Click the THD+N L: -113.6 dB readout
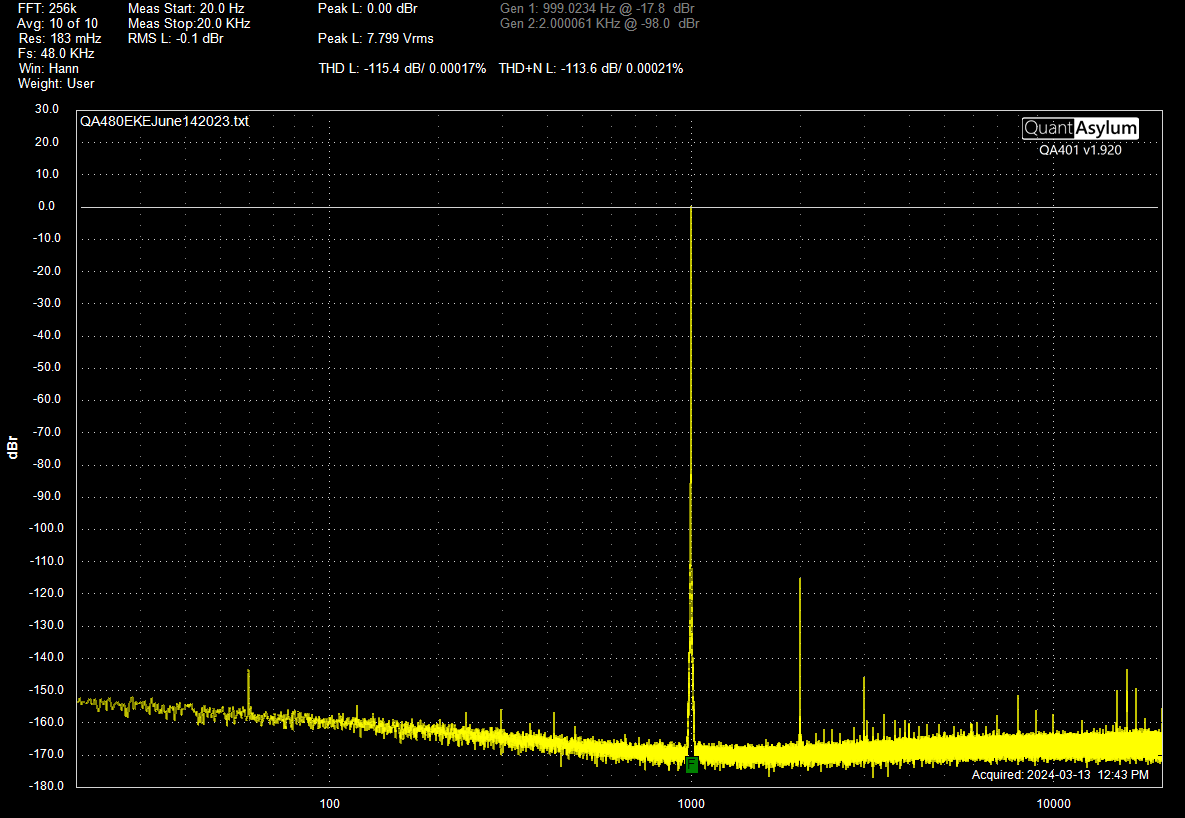This screenshot has width=1185, height=818. click(591, 69)
